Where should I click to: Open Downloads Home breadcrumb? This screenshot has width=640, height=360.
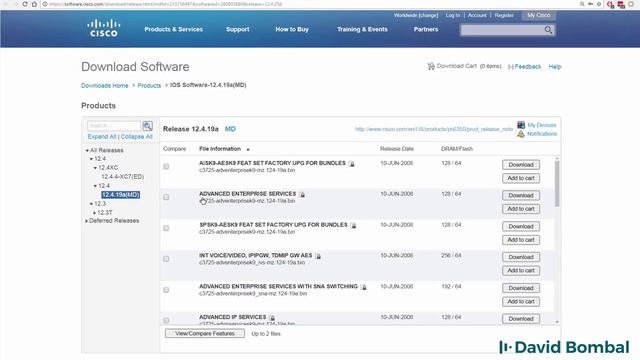click(x=104, y=85)
